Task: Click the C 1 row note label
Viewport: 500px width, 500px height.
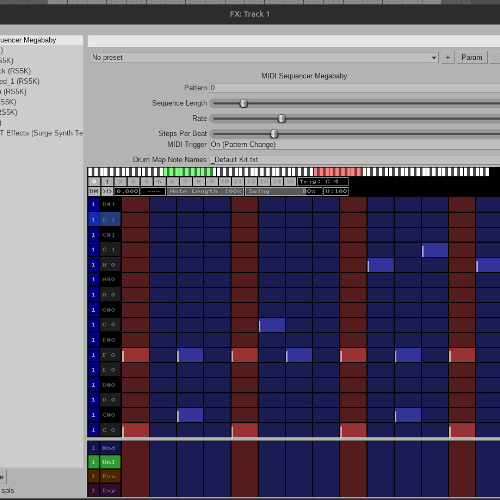Action: pos(110,250)
